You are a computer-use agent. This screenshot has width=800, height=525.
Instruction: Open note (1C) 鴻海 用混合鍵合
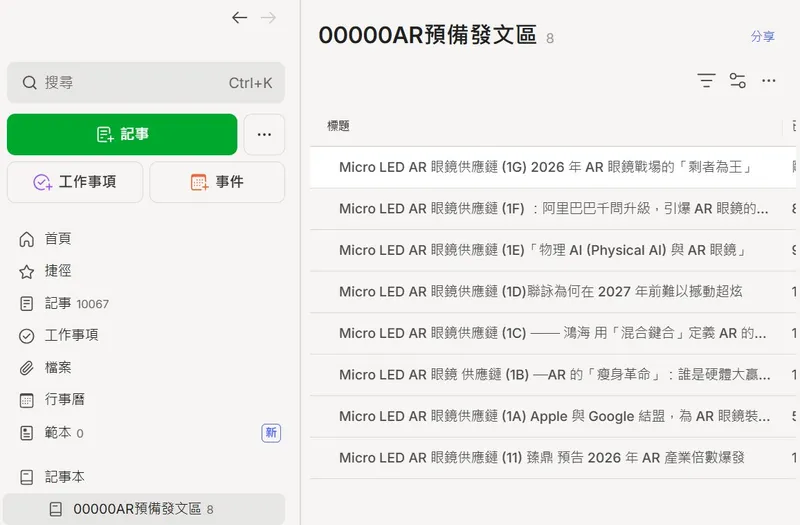tap(553, 333)
